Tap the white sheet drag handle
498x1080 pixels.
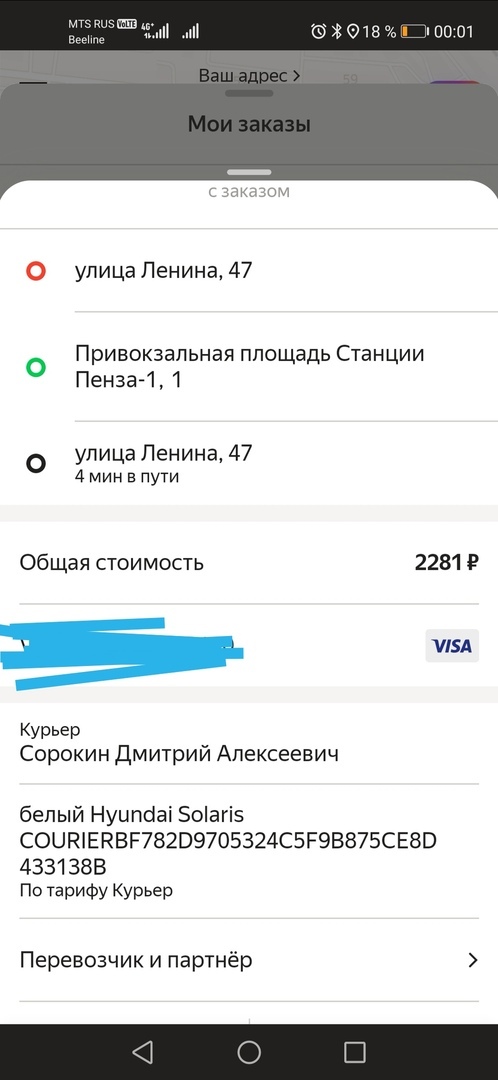coord(249,172)
